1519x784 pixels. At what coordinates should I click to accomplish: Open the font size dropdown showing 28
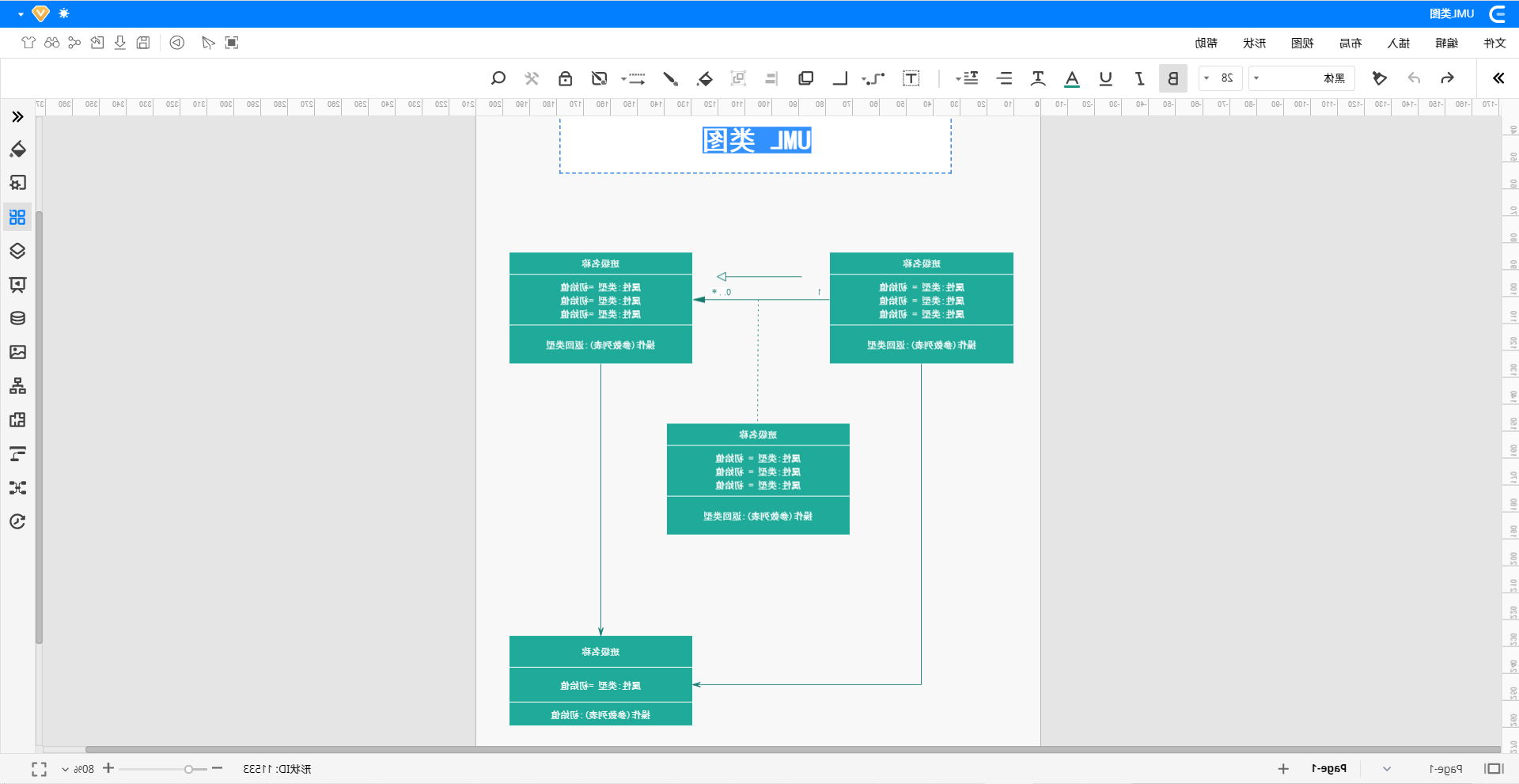[x=1221, y=78]
